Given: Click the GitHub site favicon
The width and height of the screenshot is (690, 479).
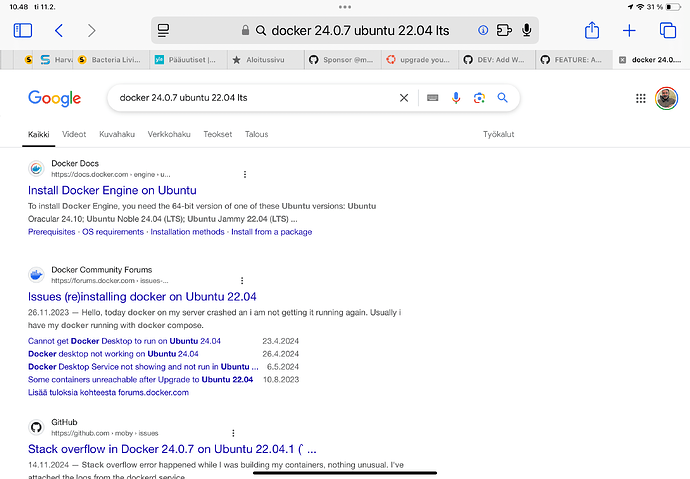Looking at the screenshot, I should point(36,427).
